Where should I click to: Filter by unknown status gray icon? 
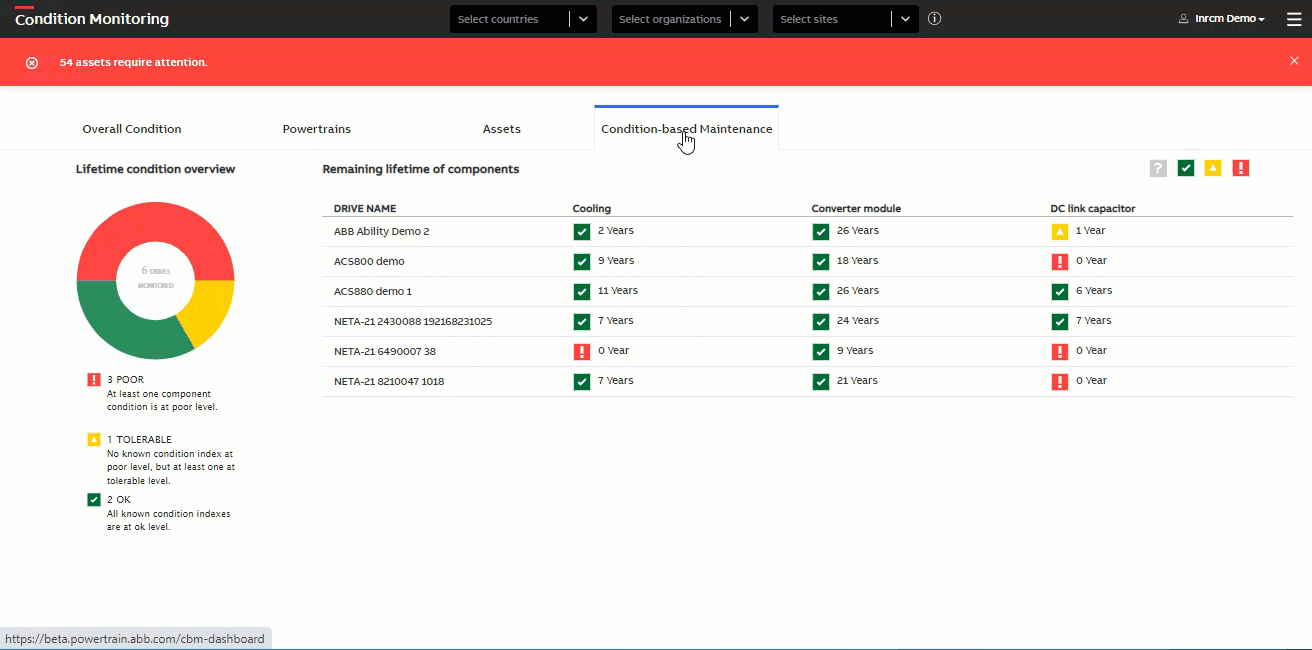click(1158, 169)
